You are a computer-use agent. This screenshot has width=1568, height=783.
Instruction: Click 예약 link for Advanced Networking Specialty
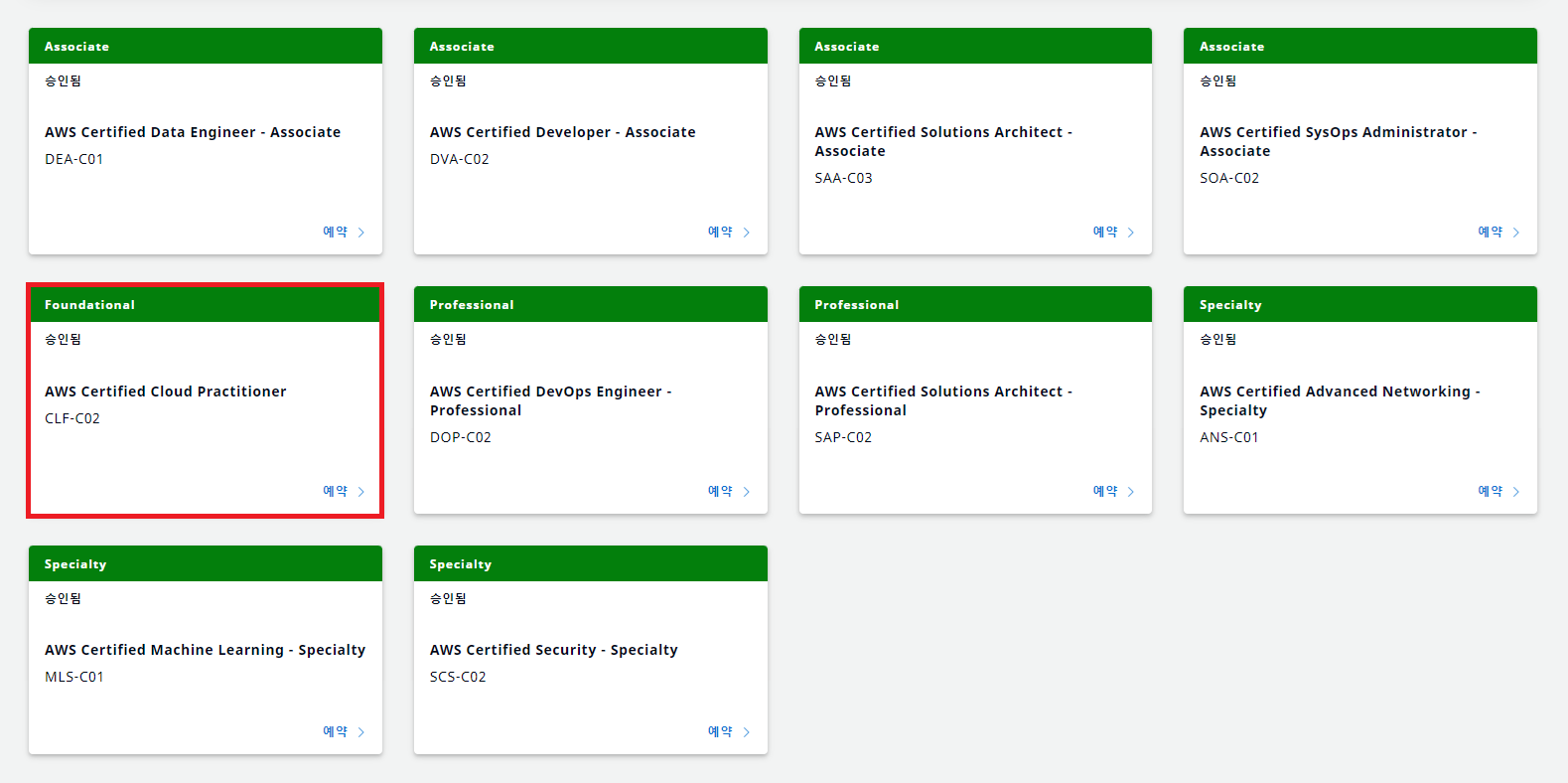(1491, 491)
